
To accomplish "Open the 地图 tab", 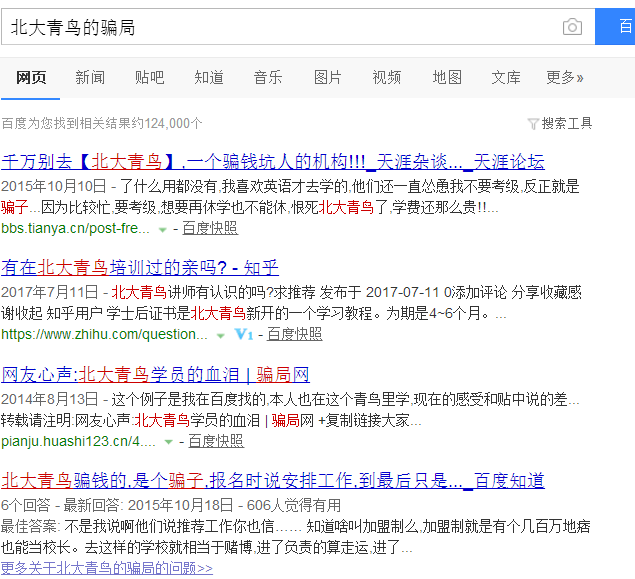I will coord(447,77).
